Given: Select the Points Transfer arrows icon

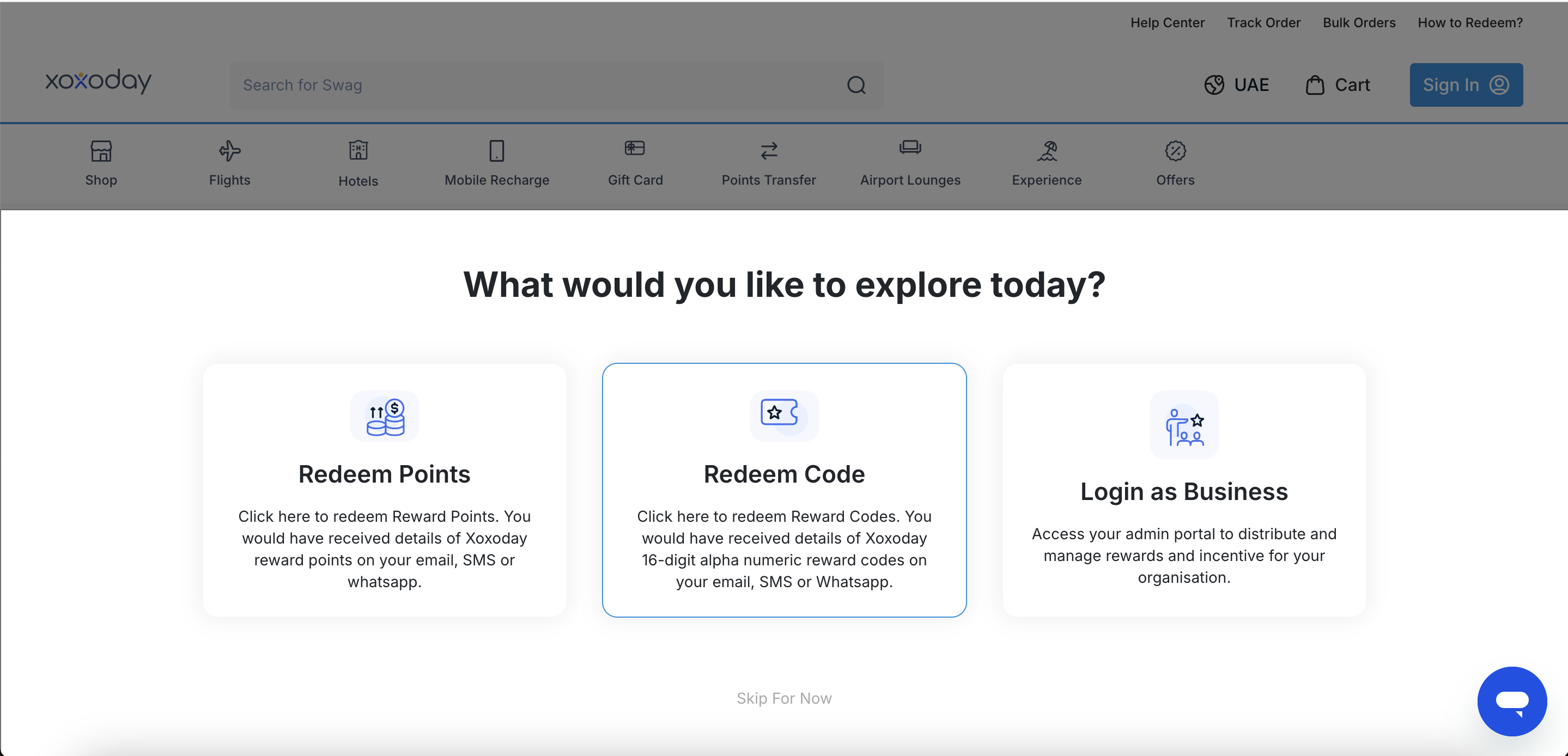Looking at the screenshot, I should coord(769,151).
